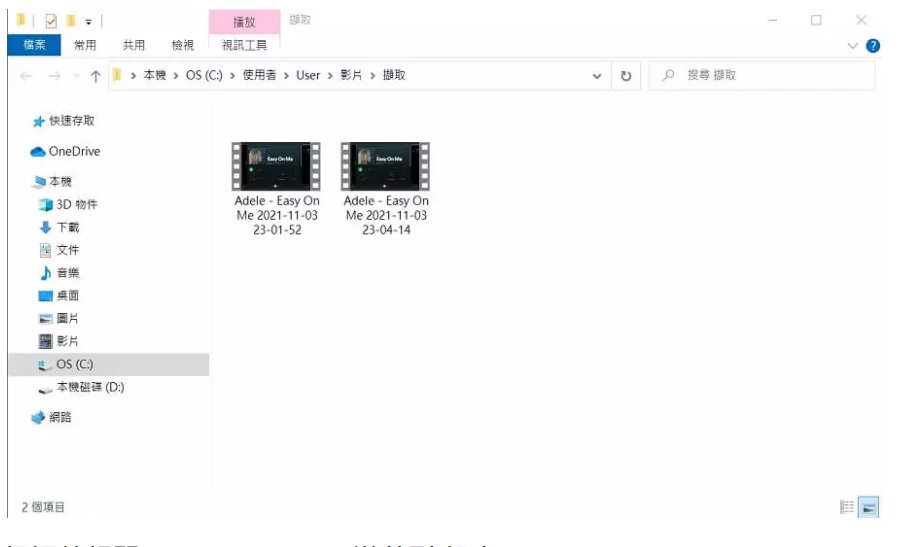Image resolution: width=905 pixels, height=547 pixels.
Task: Switch to large icons view in status bar
Action: 869,507
